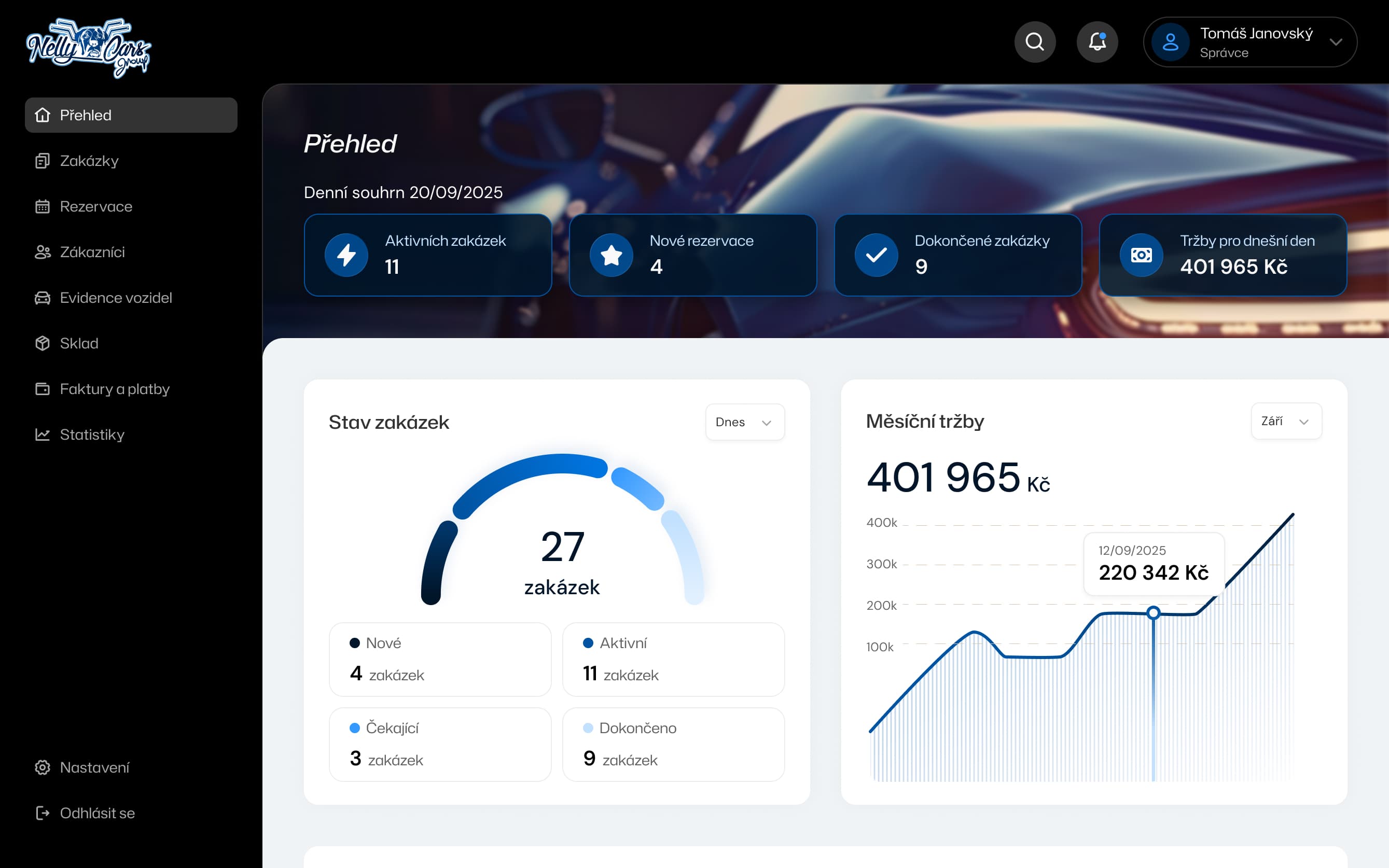Screen dimensions: 1389x868
Task: Open the Dnes filter dropdown
Action: [745, 422]
